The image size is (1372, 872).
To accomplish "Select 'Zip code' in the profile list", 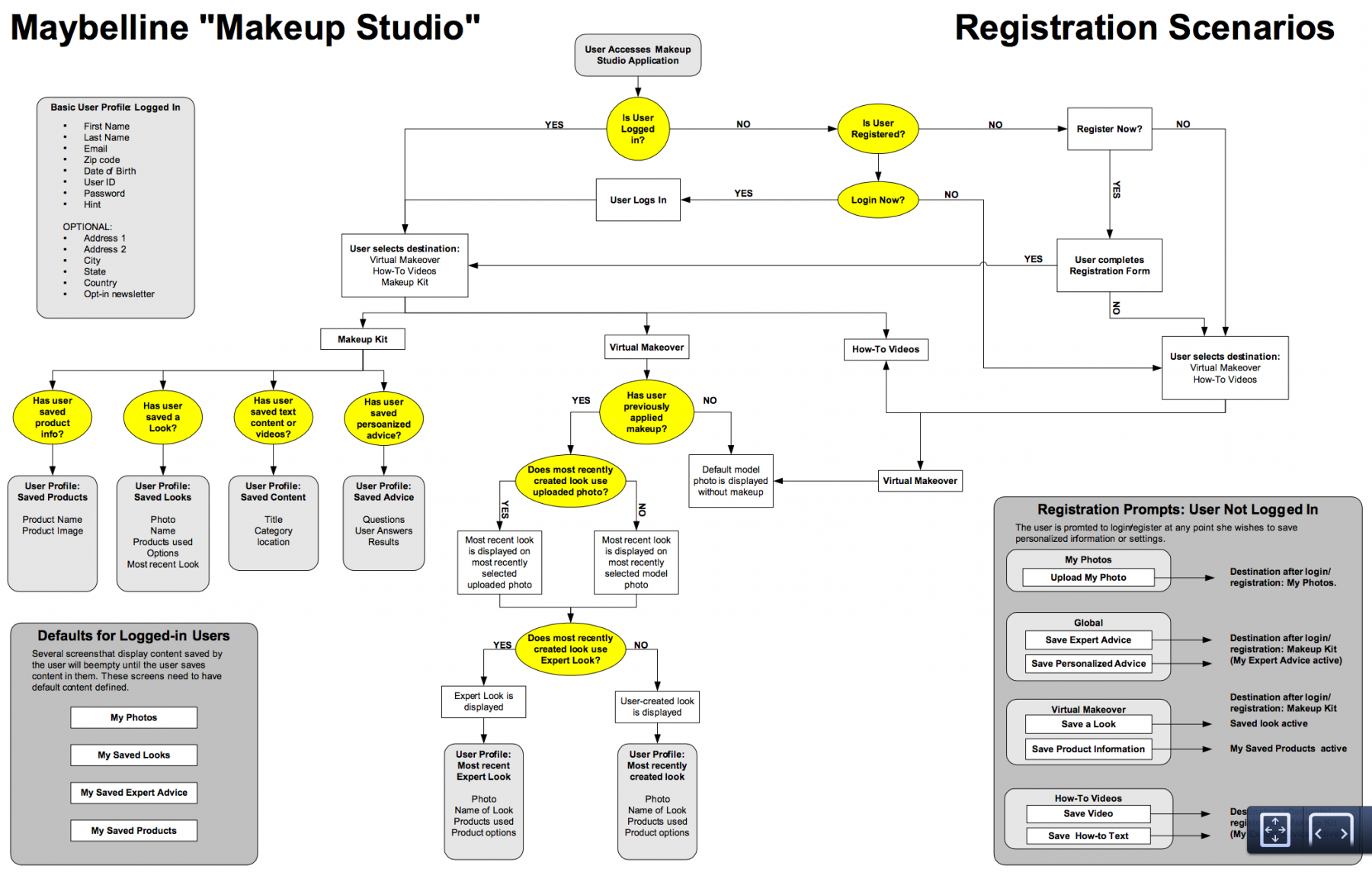I will [x=101, y=160].
